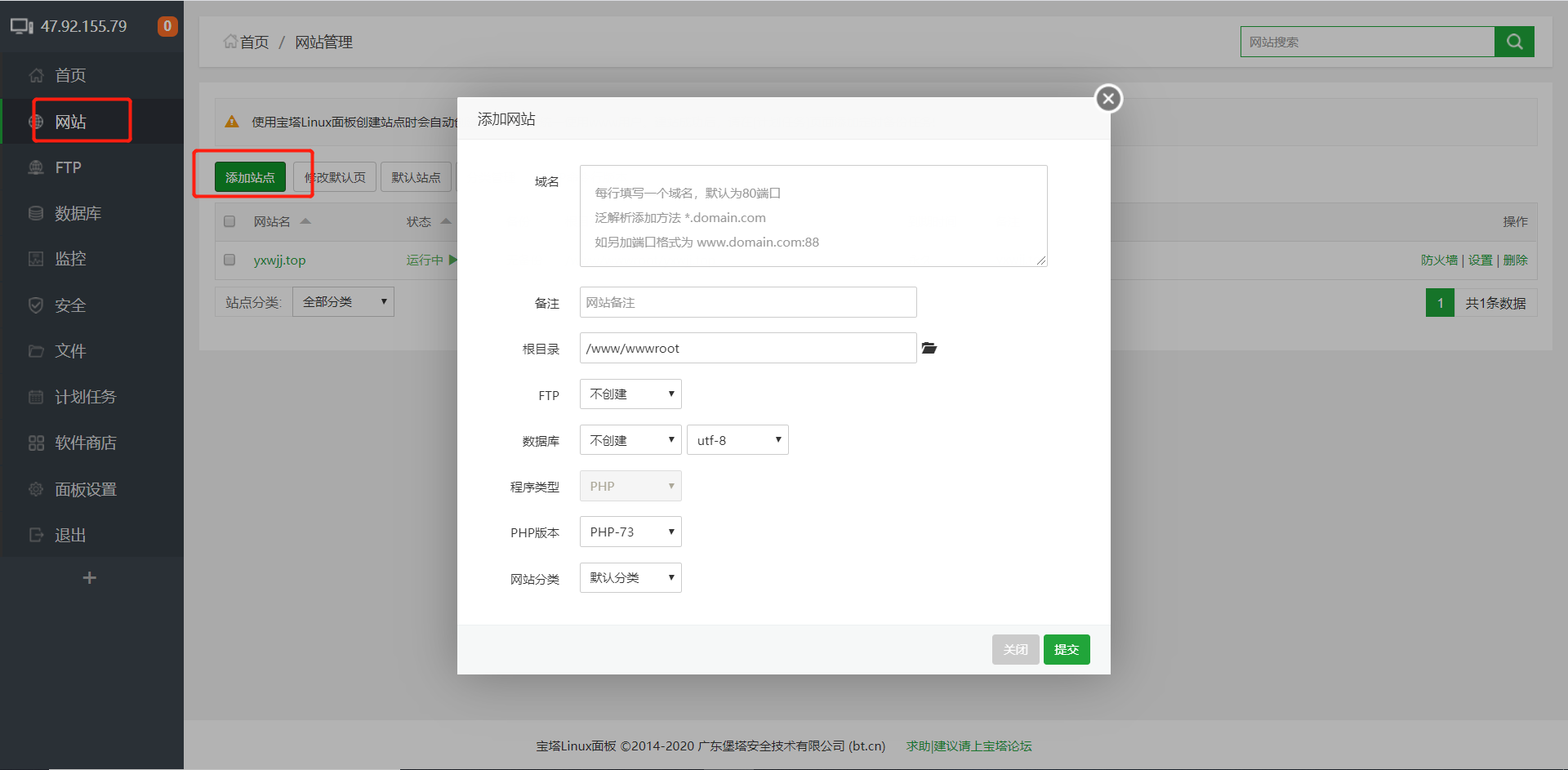Image resolution: width=1568 pixels, height=770 pixels.
Task: Open the 文件 file manager
Action: pyautogui.click(x=69, y=350)
